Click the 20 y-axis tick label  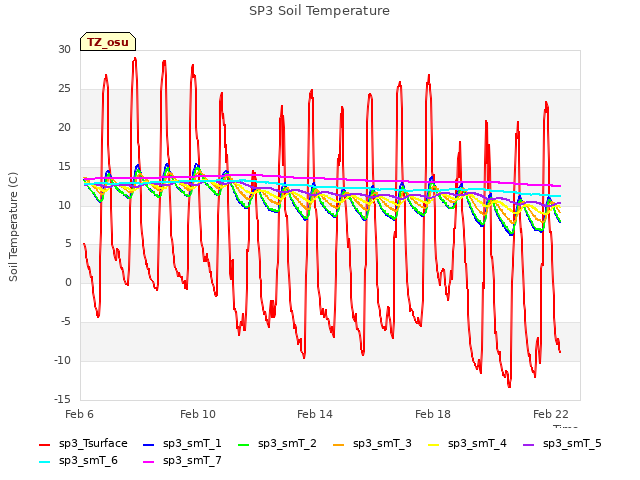click(64, 127)
